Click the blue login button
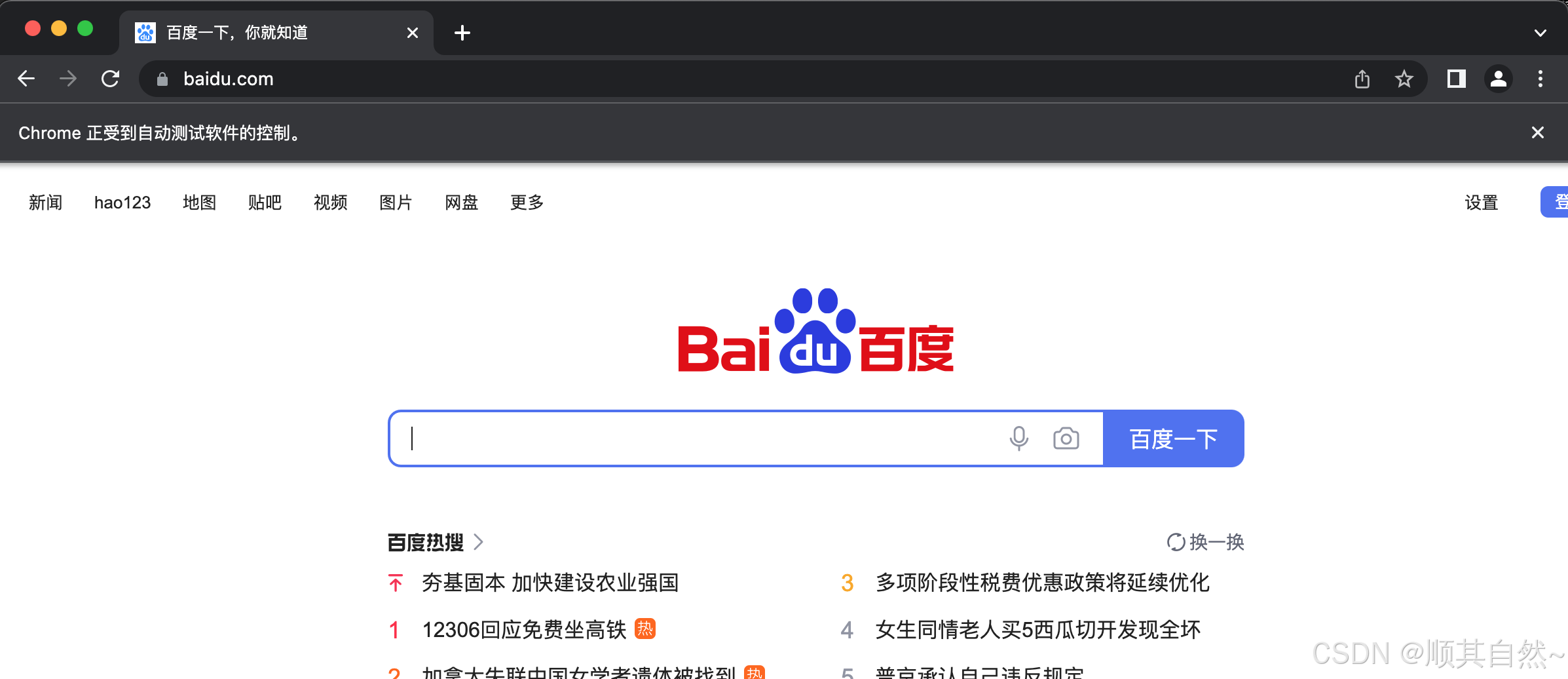 (1555, 202)
